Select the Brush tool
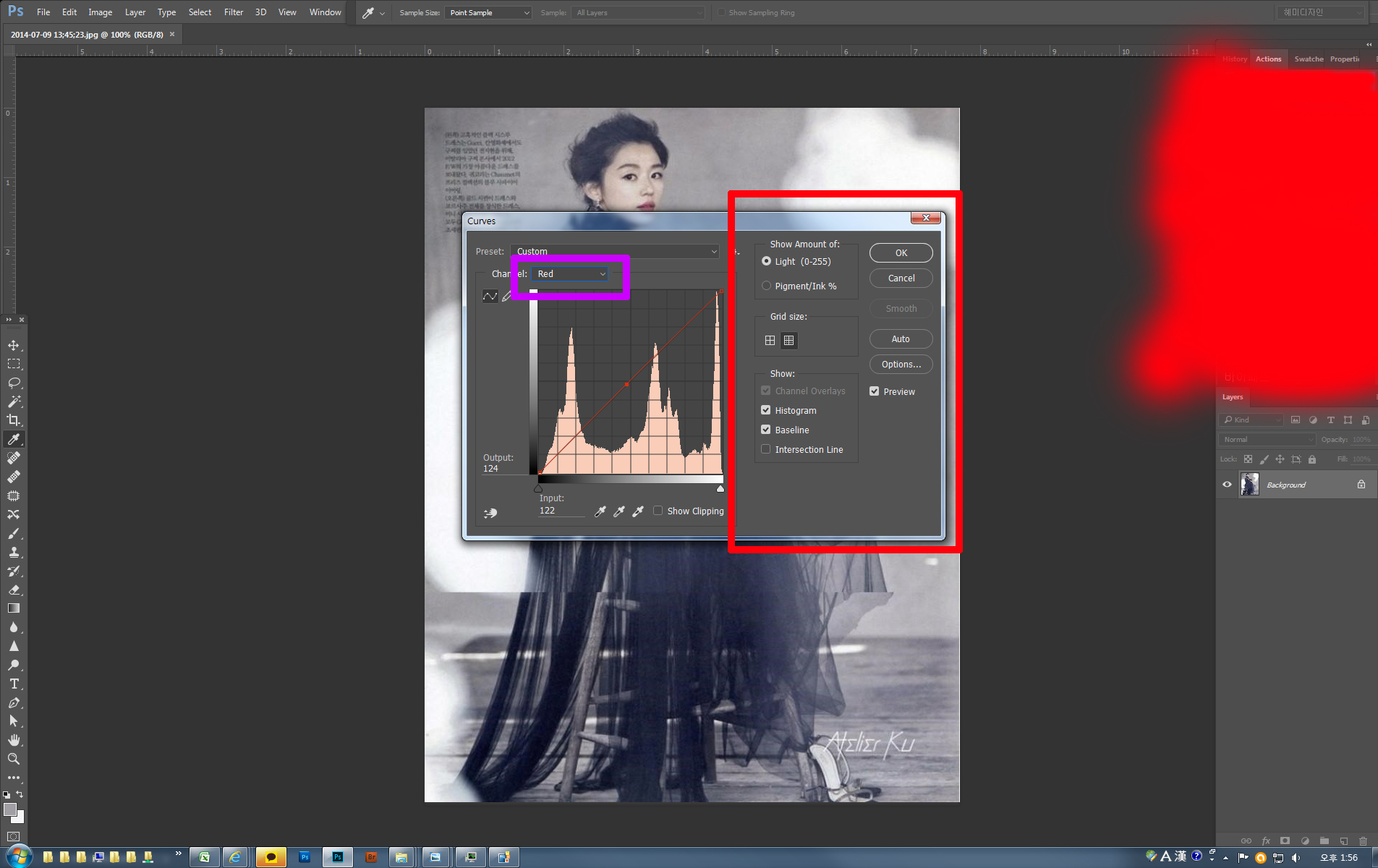This screenshot has height=868, width=1378. [14, 533]
